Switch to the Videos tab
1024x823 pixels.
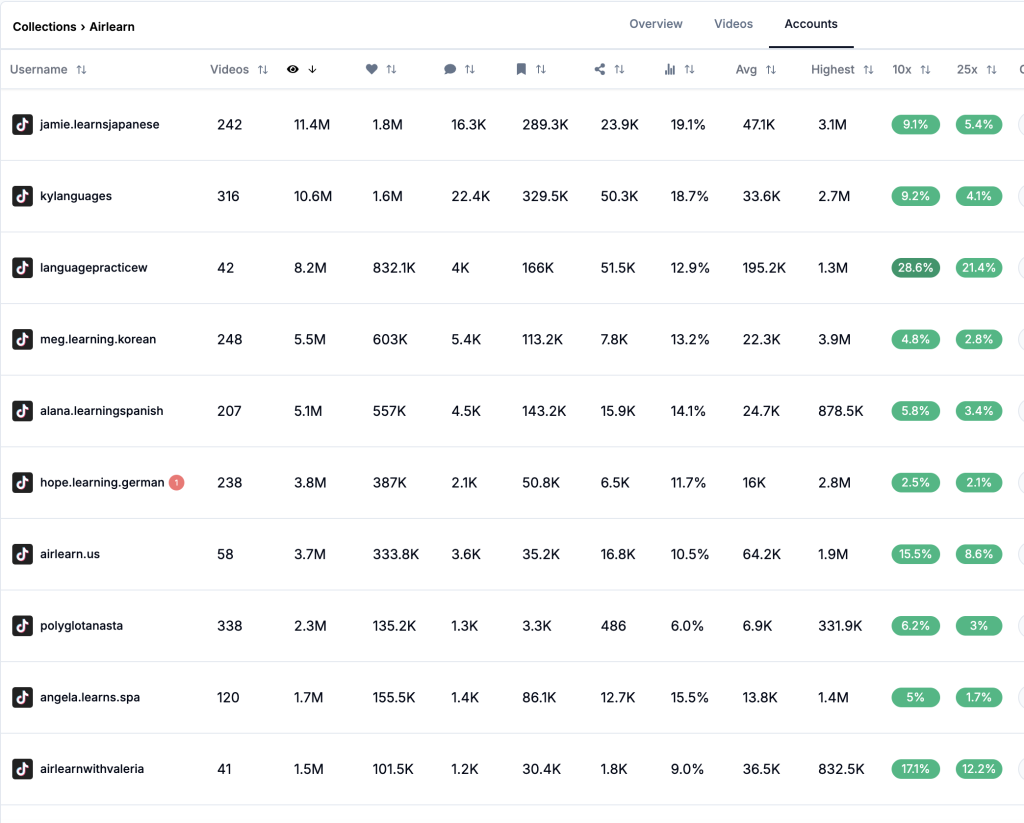pos(733,24)
